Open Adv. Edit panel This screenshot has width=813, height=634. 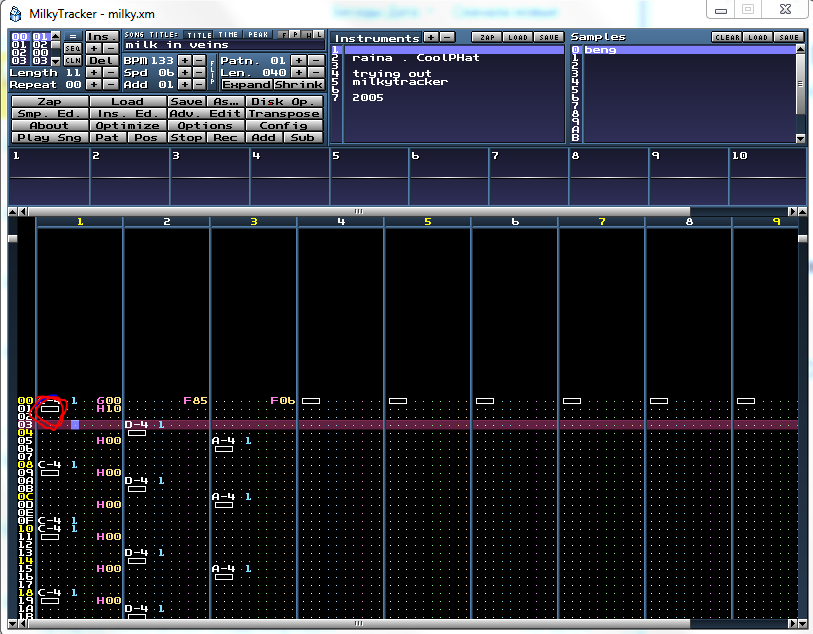206,114
